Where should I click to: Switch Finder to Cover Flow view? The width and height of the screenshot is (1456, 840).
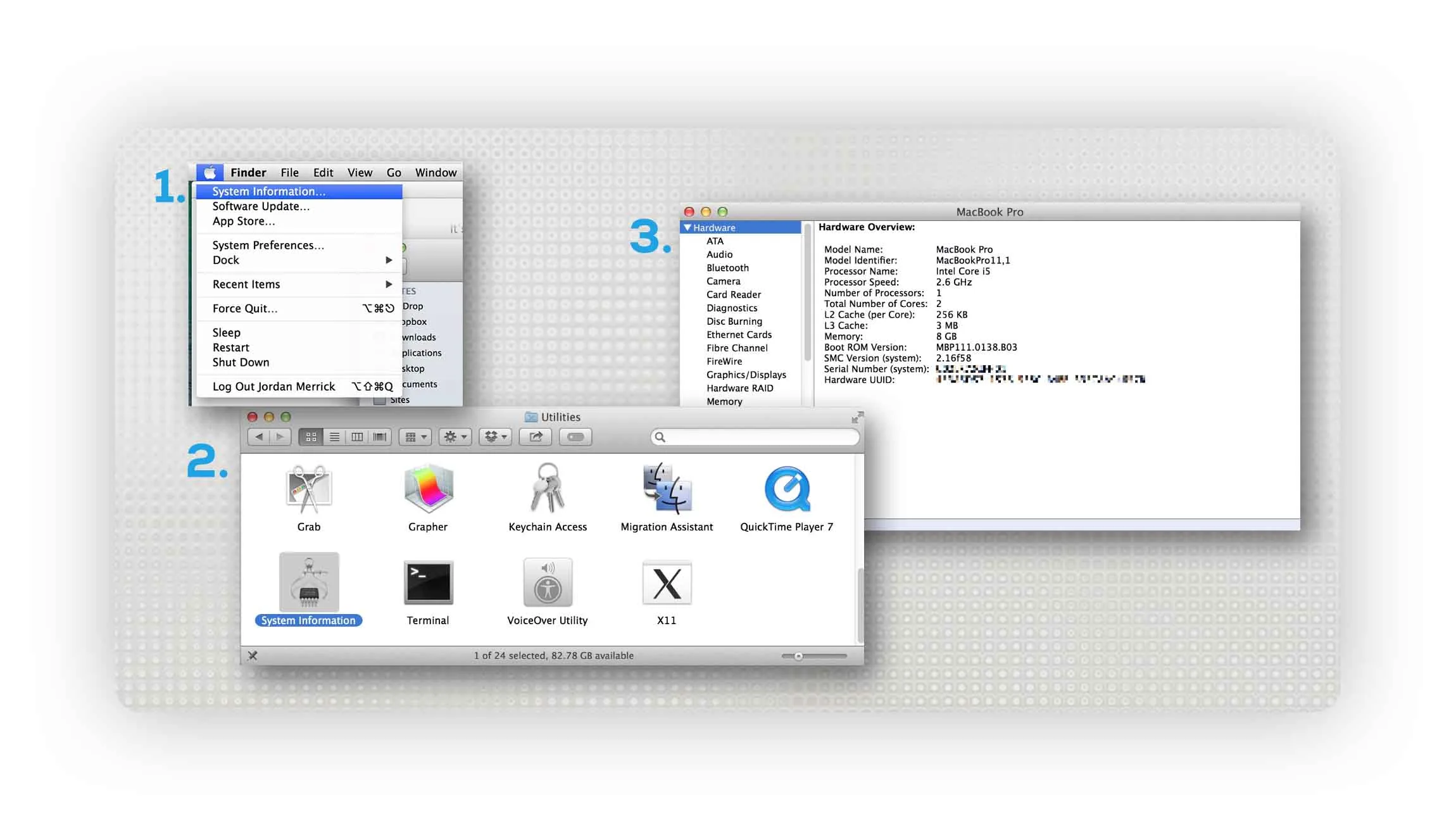pos(380,437)
